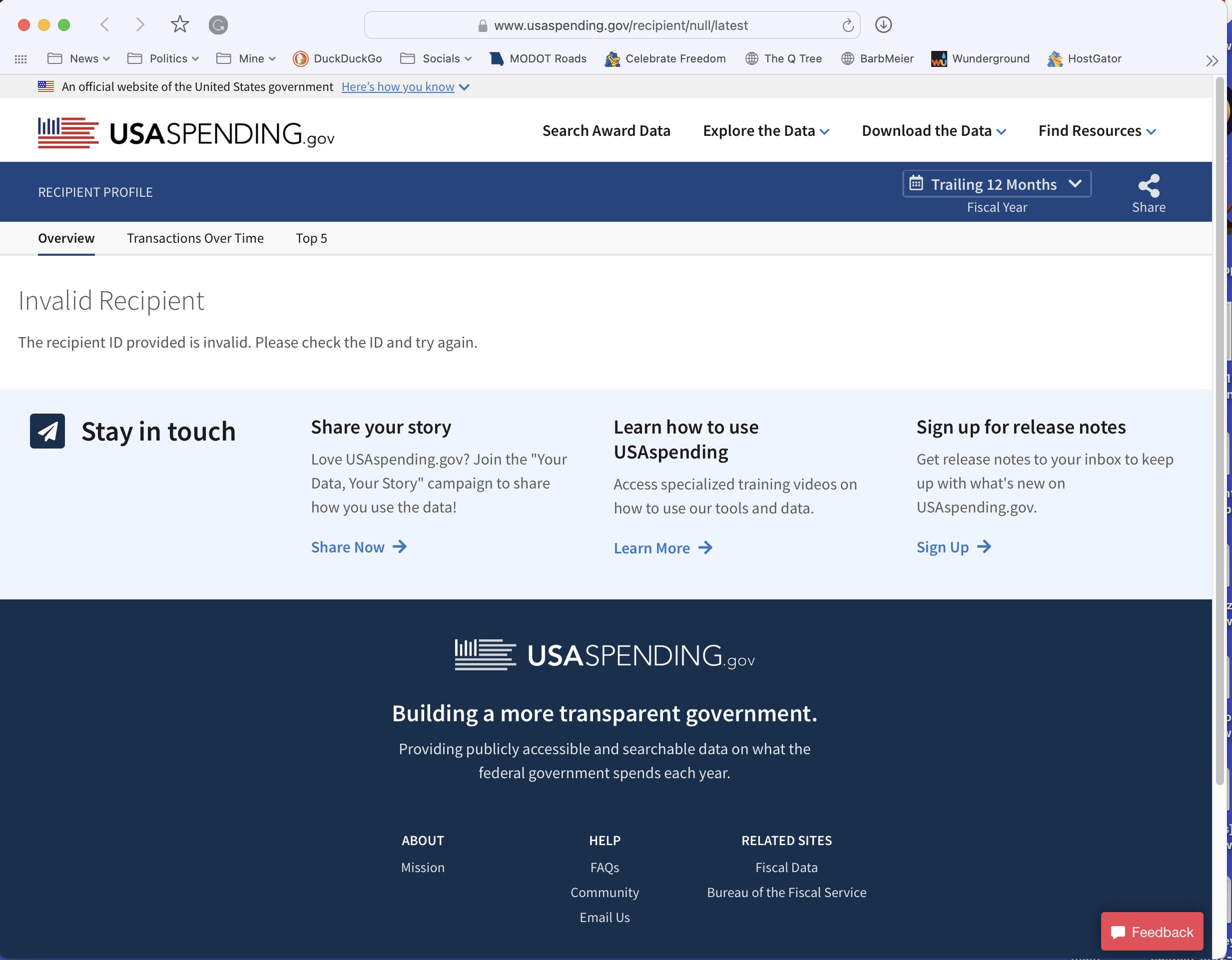Click the red Feedback button
The height and width of the screenshot is (960, 1232).
[1152, 931]
